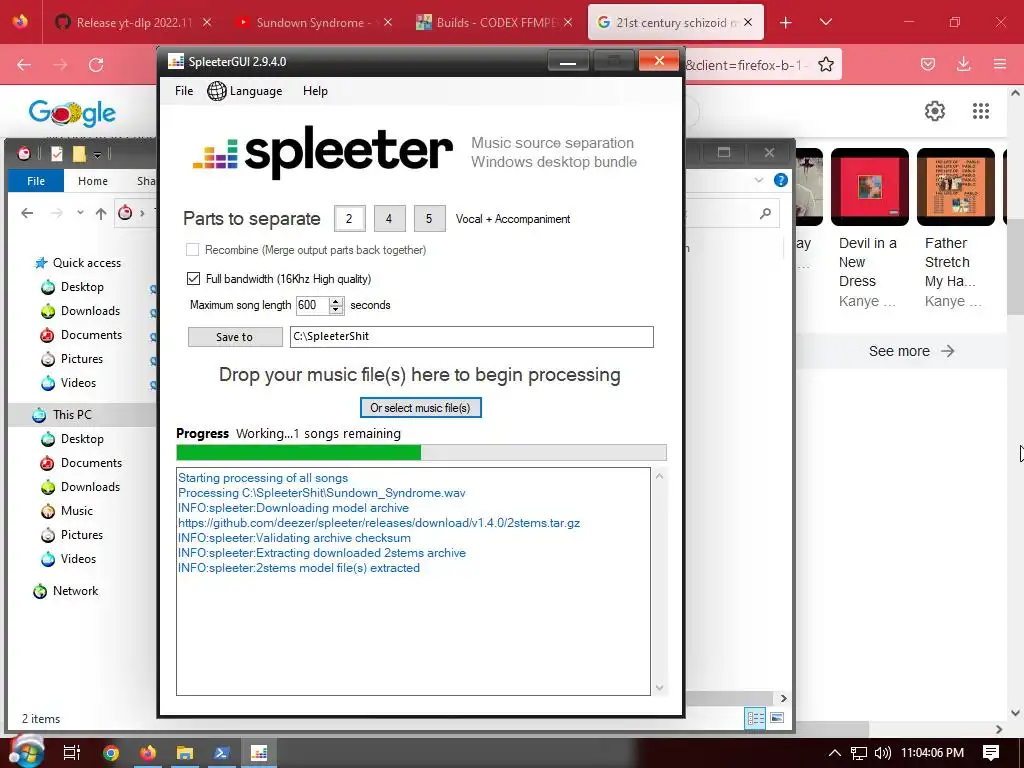Expand the File Explorer ribbon chevron

758,180
